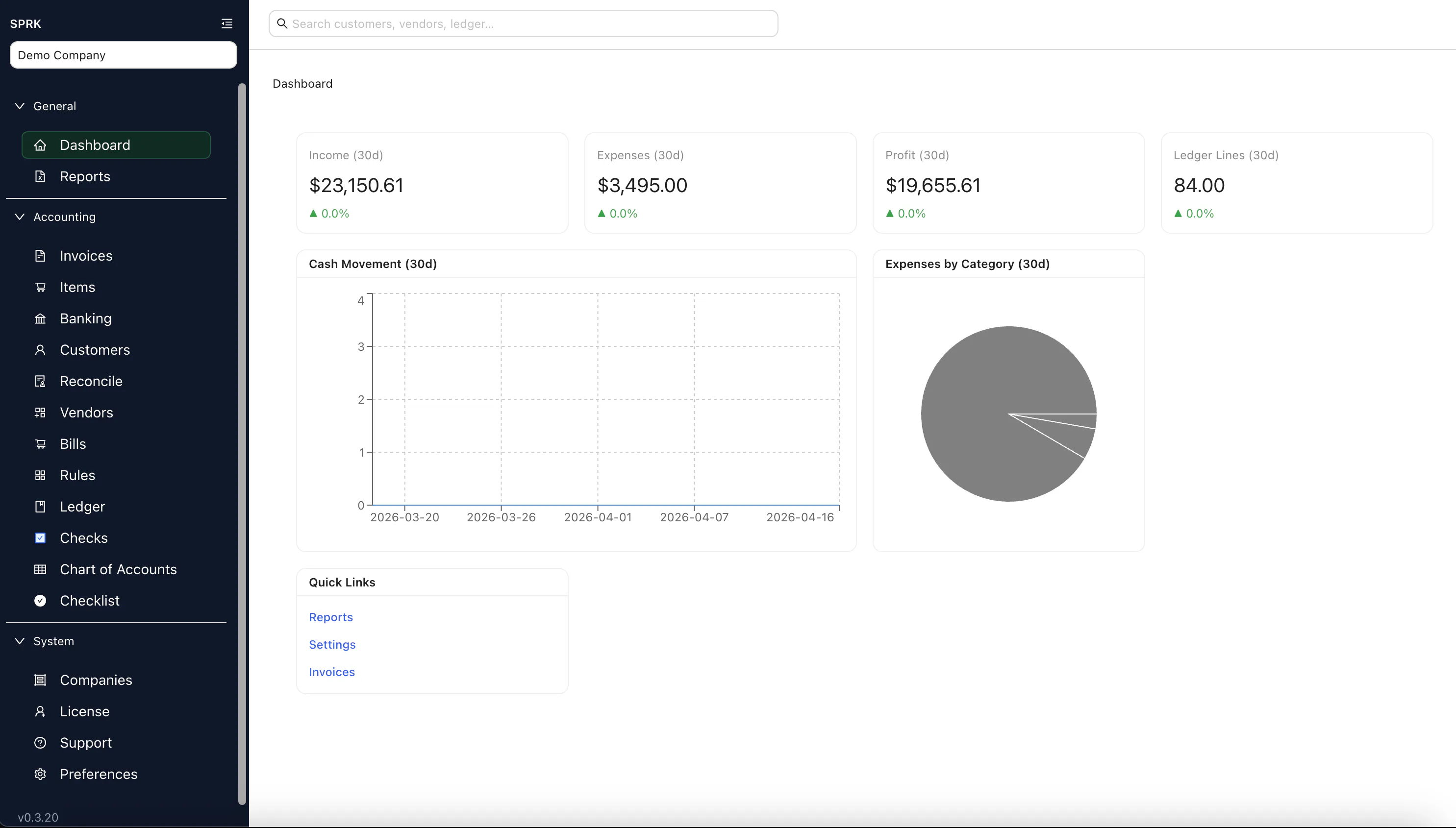Image resolution: width=1456 pixels, height=828 pixels.
Task: Click the sidebar vertical scrollbar
Action: pyautogui.click(x=242, y=443)
